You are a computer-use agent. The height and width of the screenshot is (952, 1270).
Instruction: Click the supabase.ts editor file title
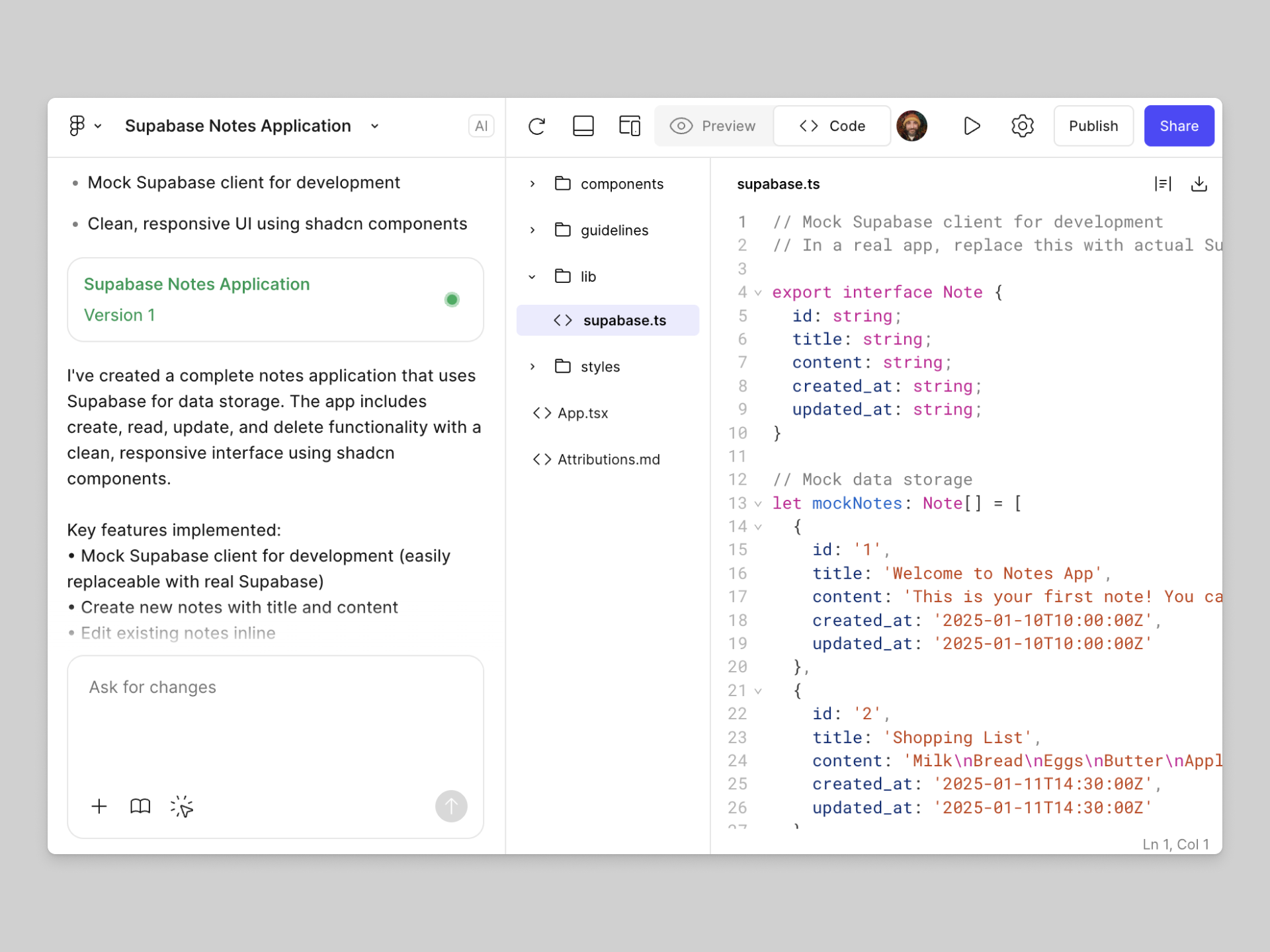coord(778,184)
